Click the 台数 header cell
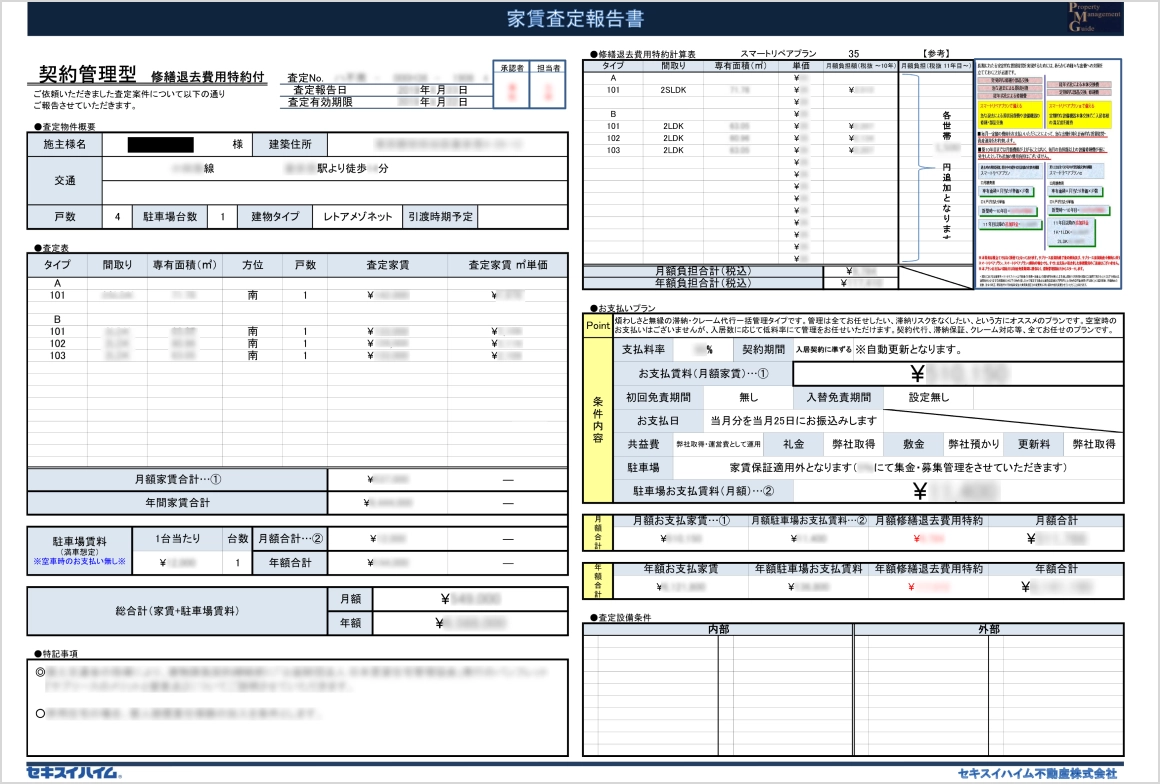This screenshot has width=1160, height=784. (x=237, y=538)
